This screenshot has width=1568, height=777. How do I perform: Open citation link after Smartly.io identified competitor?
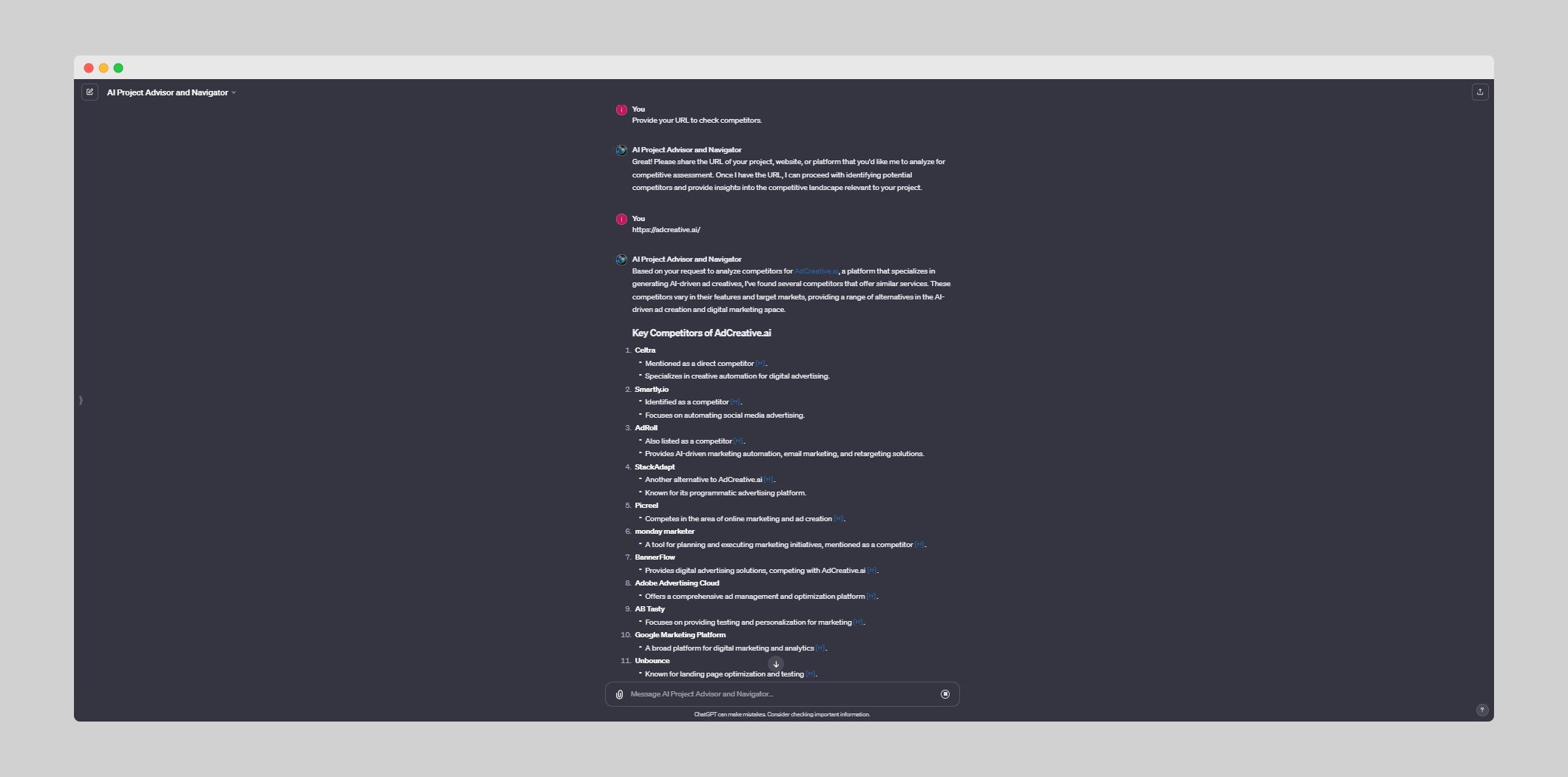point(735,402)
